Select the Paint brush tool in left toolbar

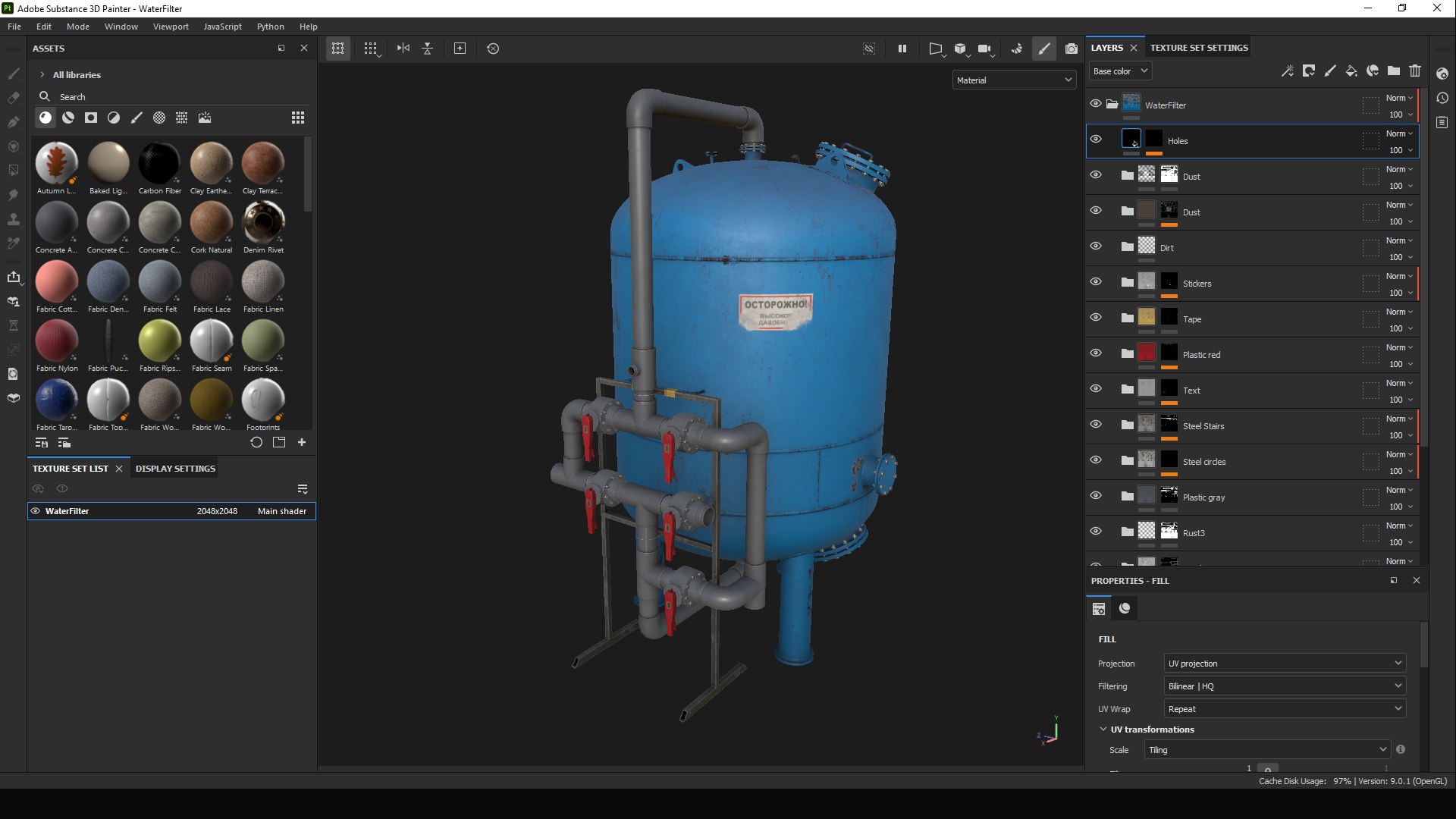(14, 74)
